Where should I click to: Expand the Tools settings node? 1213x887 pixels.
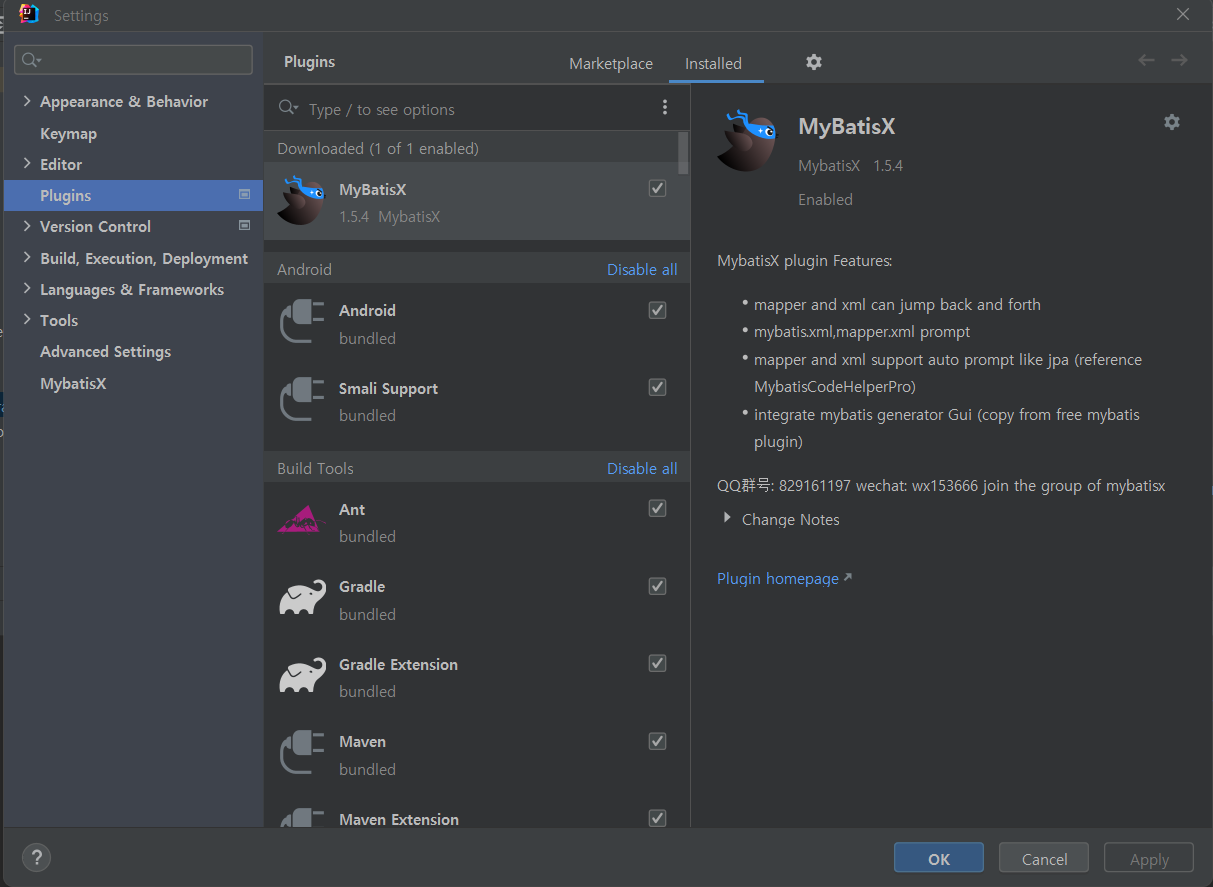click(27, 319)
